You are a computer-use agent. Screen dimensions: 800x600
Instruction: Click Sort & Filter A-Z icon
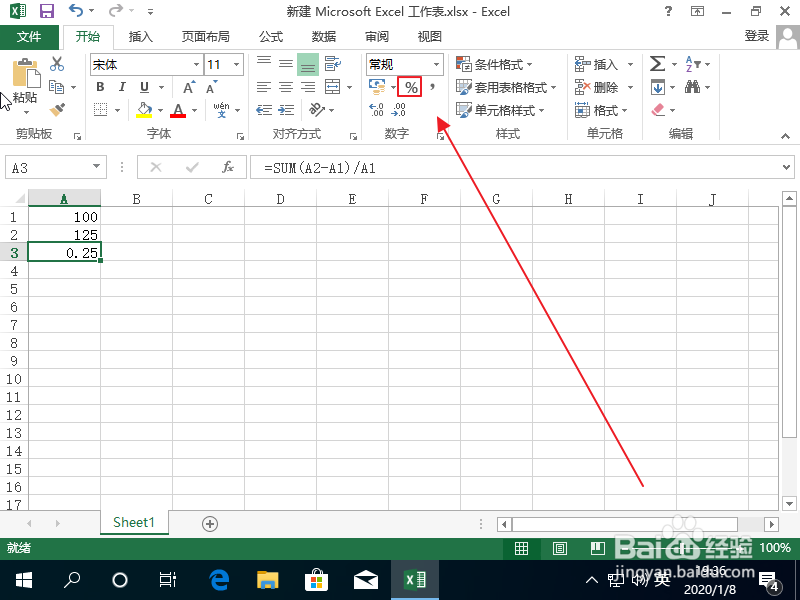coord(692,64)
